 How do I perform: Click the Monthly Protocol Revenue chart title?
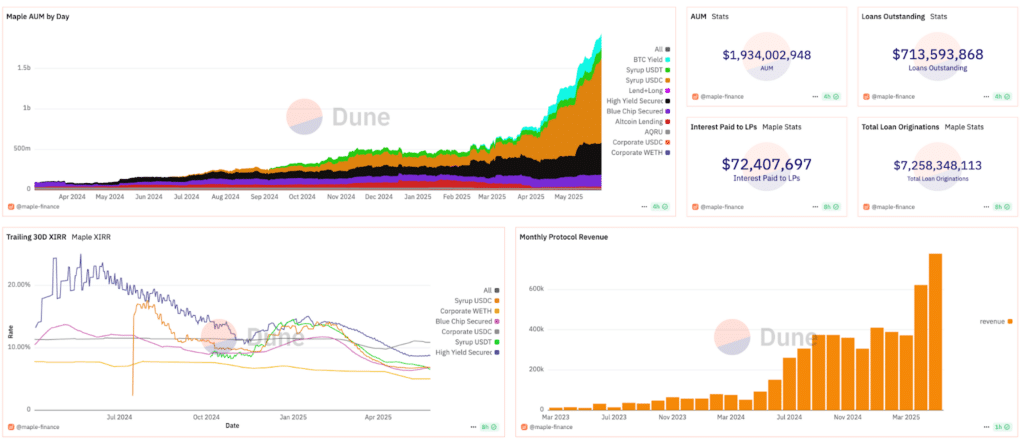coord(565,237)
